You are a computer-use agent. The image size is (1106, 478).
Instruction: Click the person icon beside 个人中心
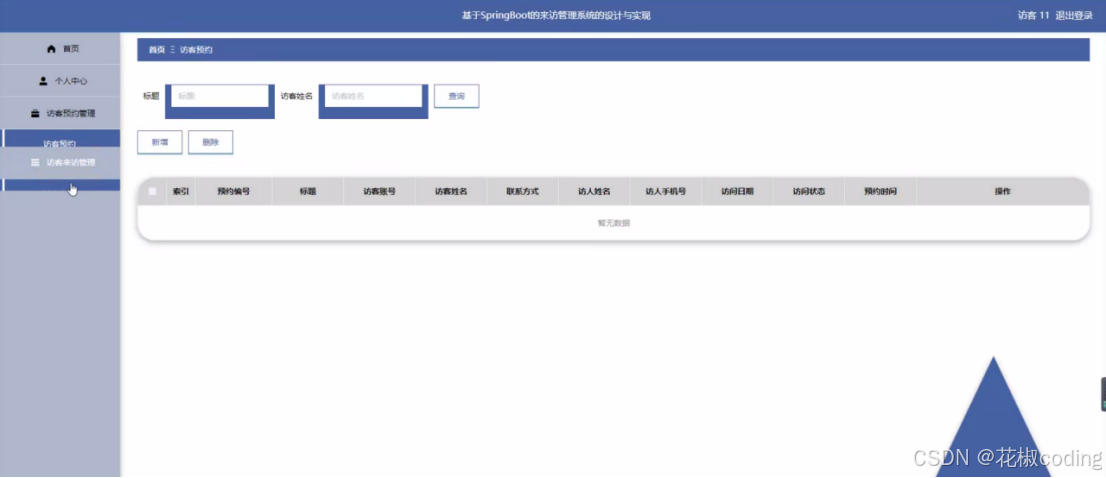(x=43, y=81)
